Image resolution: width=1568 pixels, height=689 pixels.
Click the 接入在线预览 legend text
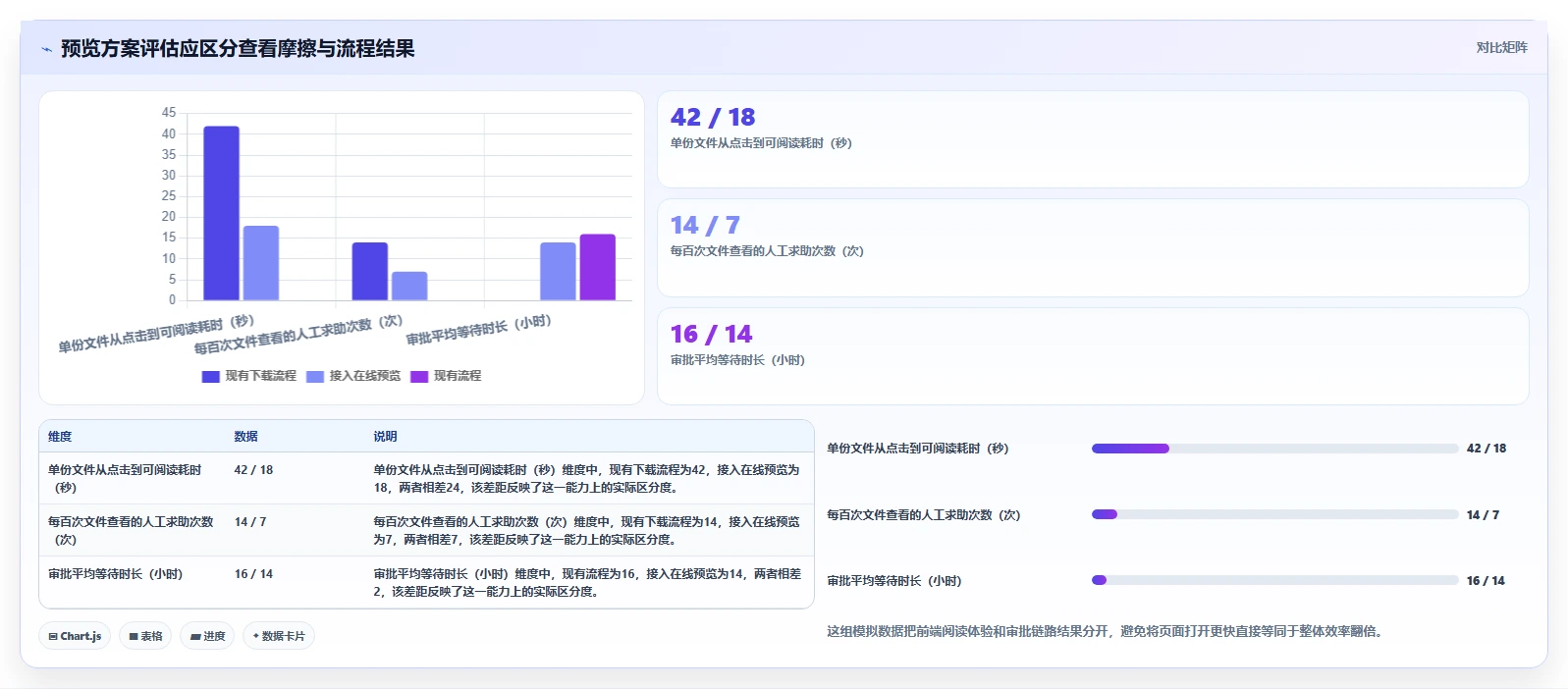[365, 376]
